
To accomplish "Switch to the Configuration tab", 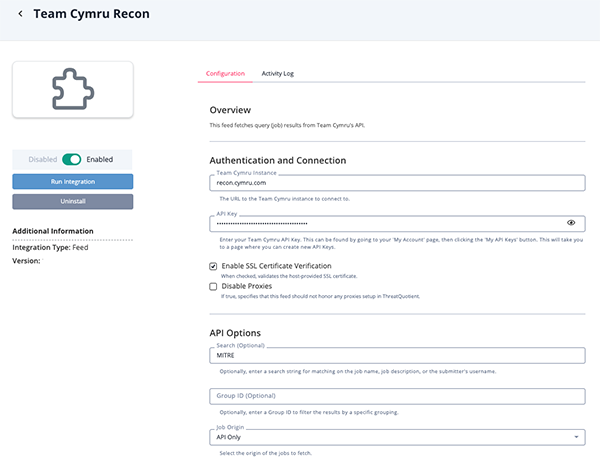I will 225,73.
